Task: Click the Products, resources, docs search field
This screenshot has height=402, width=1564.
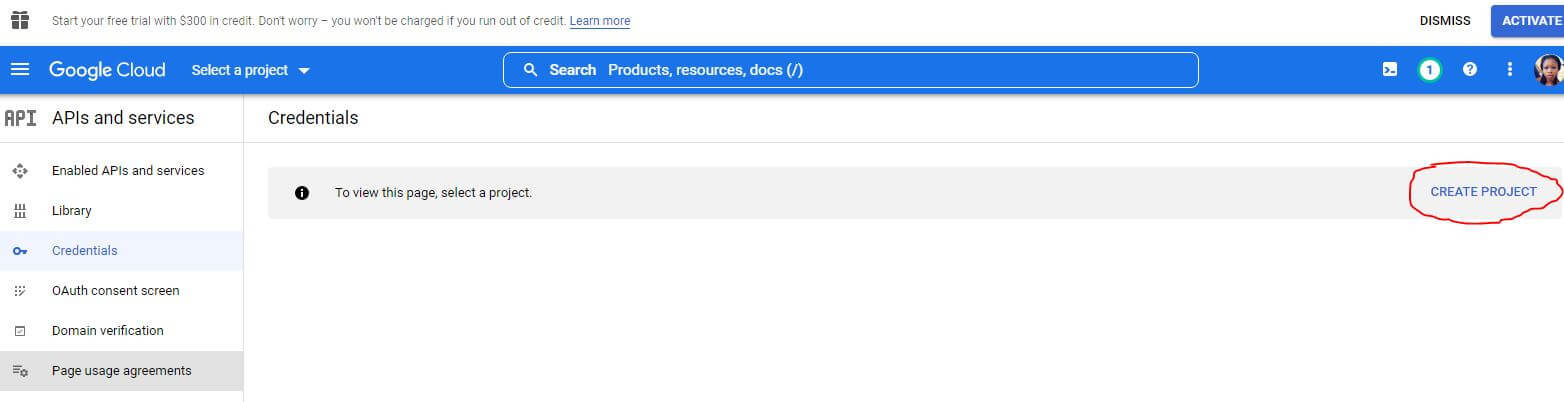Action: (x=850, y=70)
